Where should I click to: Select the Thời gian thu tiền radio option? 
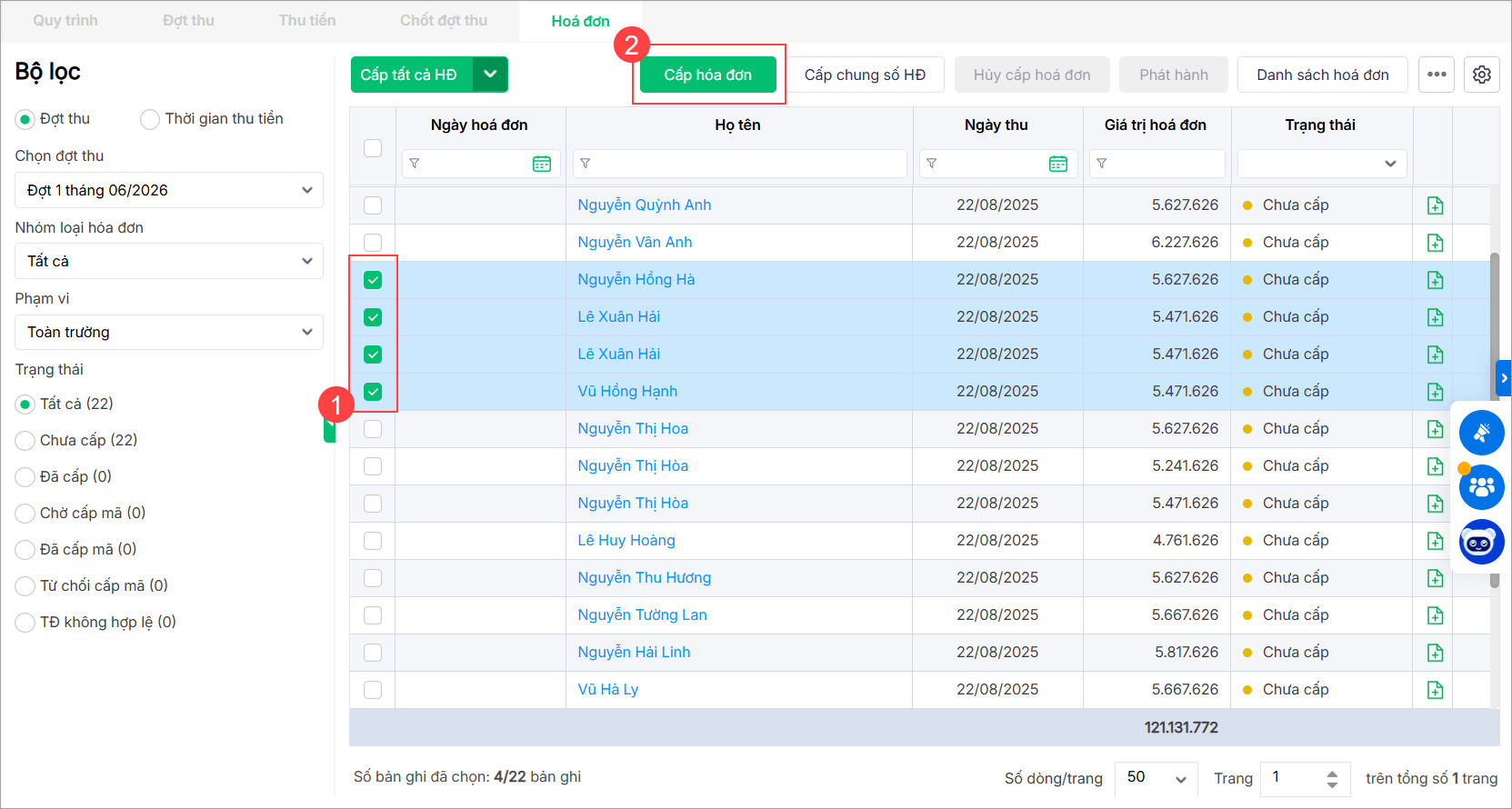pos(150,119)
